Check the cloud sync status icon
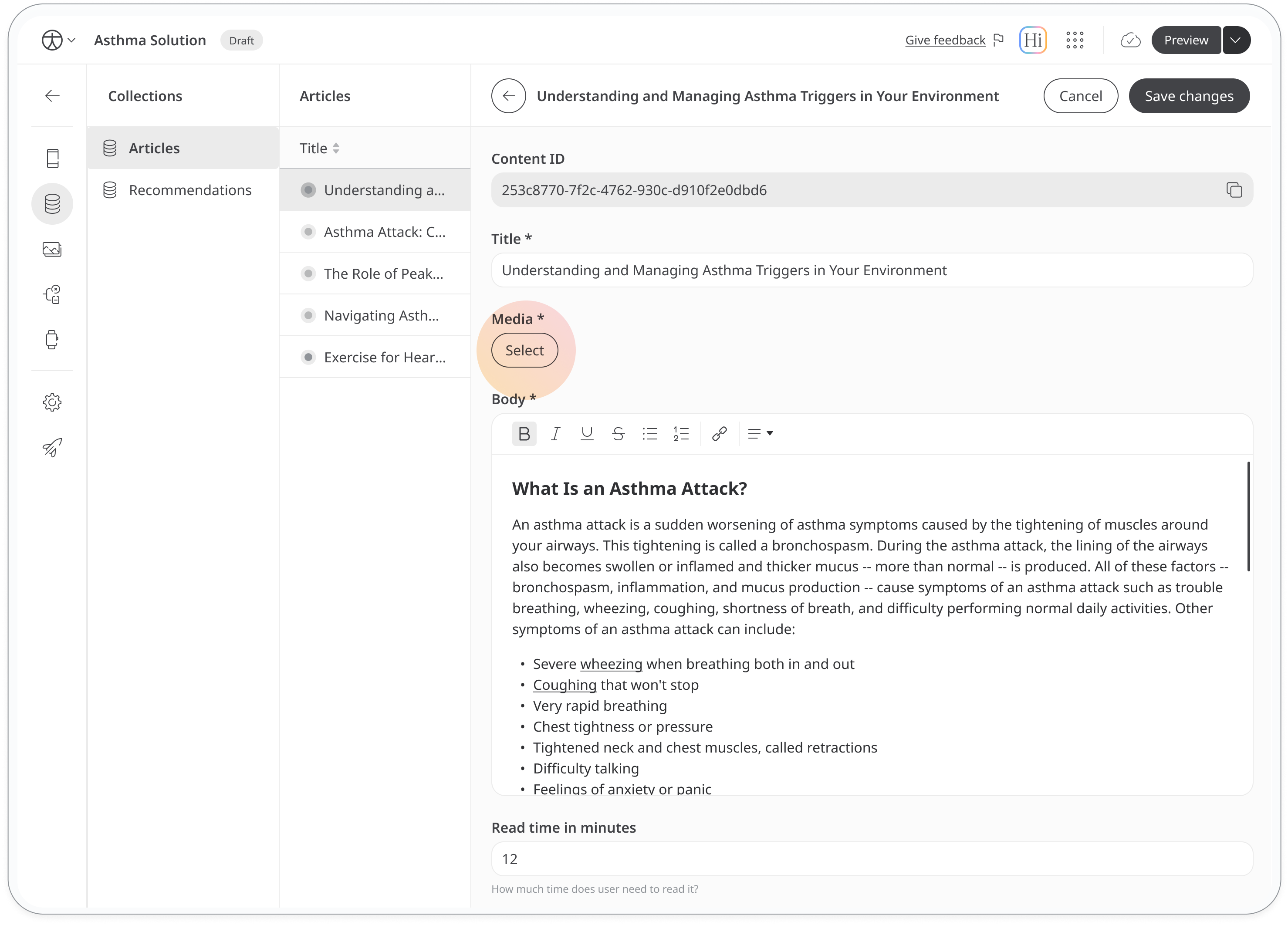Viewport: 1288px width, 925px height. pos(1130,40)
